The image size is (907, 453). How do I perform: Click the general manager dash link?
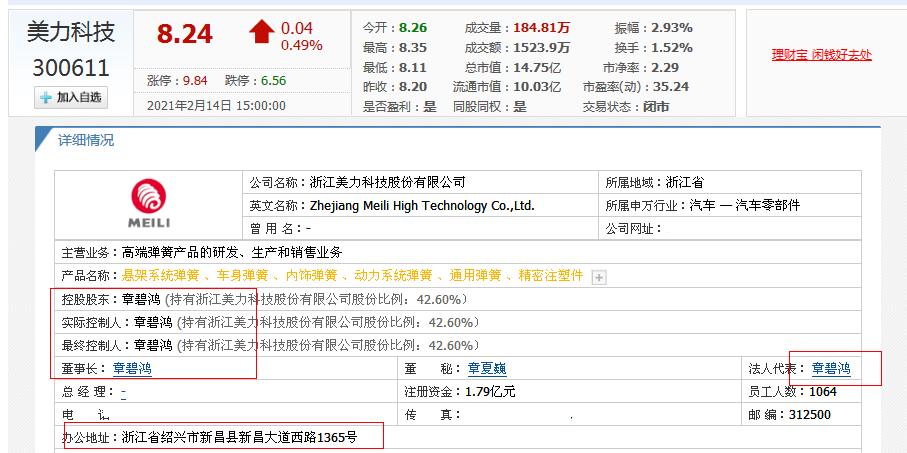[123, 392]
